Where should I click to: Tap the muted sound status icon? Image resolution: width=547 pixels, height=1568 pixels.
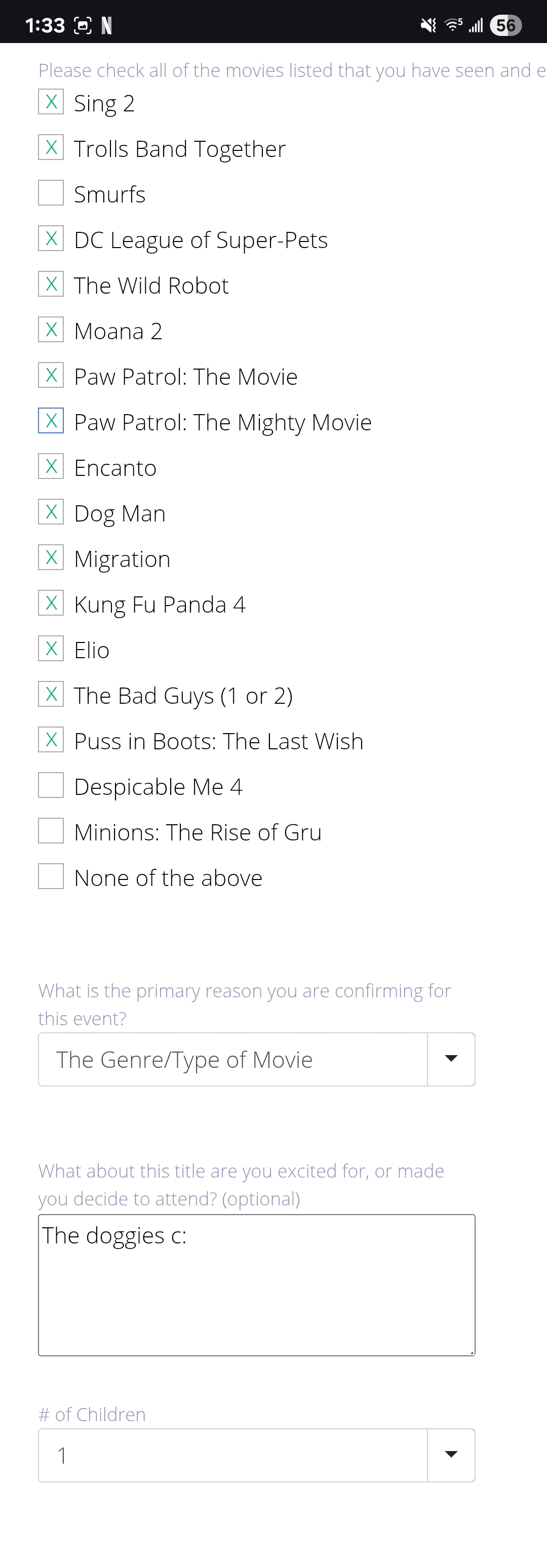(x=428, y=25)
